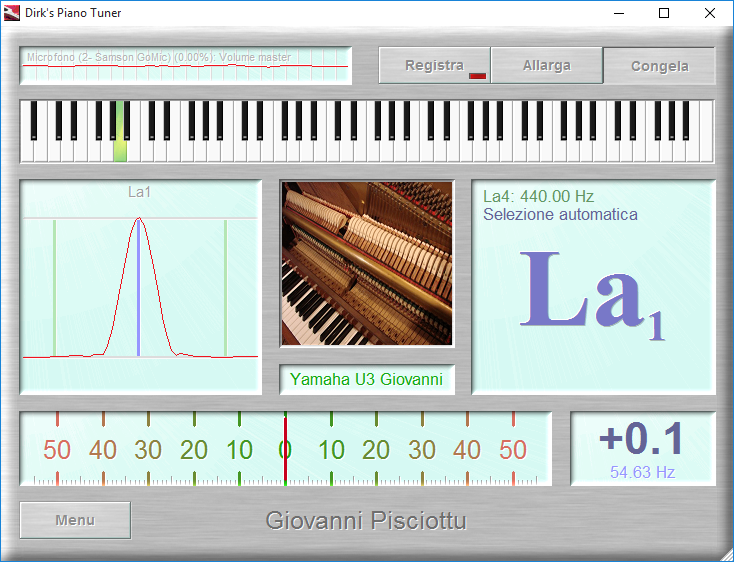Click the right 50 mark on the cents scale
The image size is (734, 562).
[x=513, y=450]
